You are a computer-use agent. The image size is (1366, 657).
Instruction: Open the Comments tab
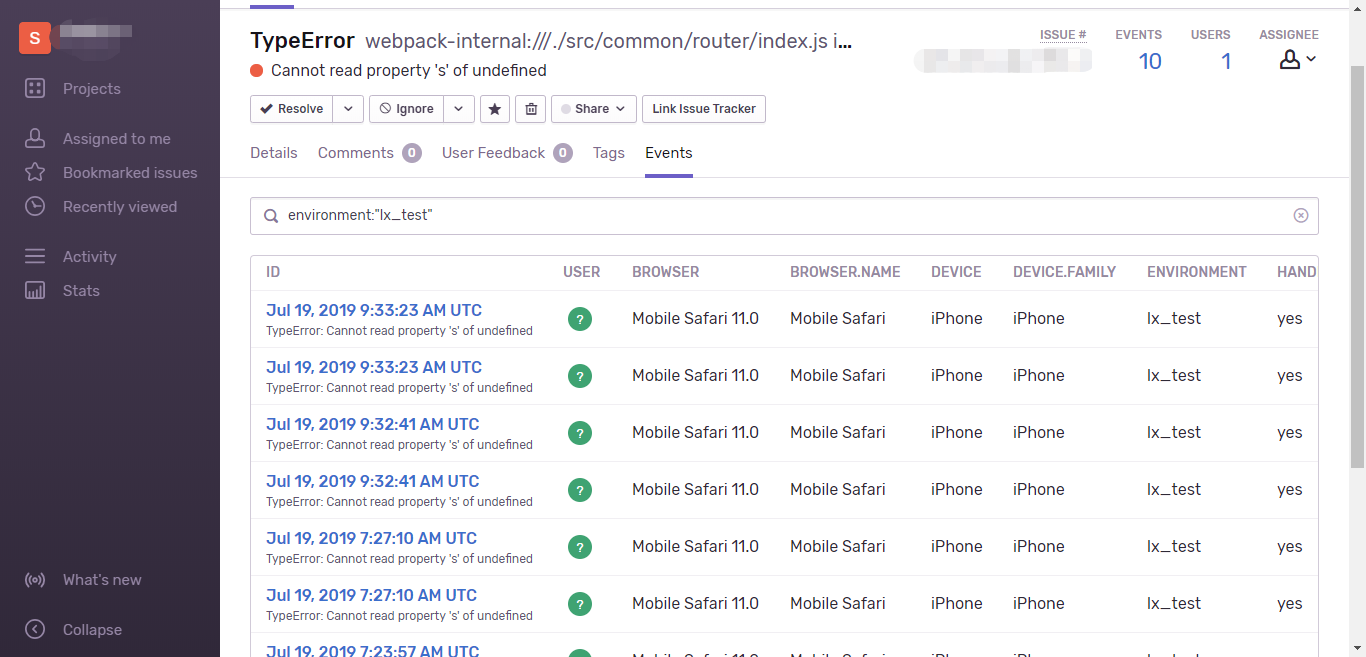click(x=356, y=153)
